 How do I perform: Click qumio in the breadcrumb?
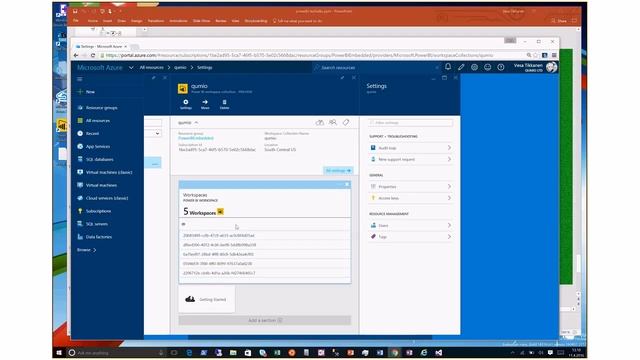point(180,67)
